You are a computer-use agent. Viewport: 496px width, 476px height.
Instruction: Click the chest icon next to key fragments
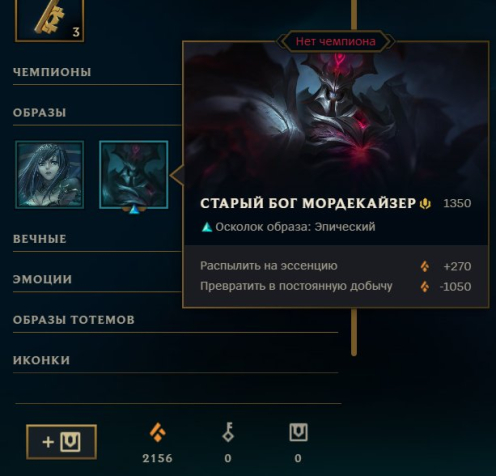pyautogui.click(x=298, y=432)
